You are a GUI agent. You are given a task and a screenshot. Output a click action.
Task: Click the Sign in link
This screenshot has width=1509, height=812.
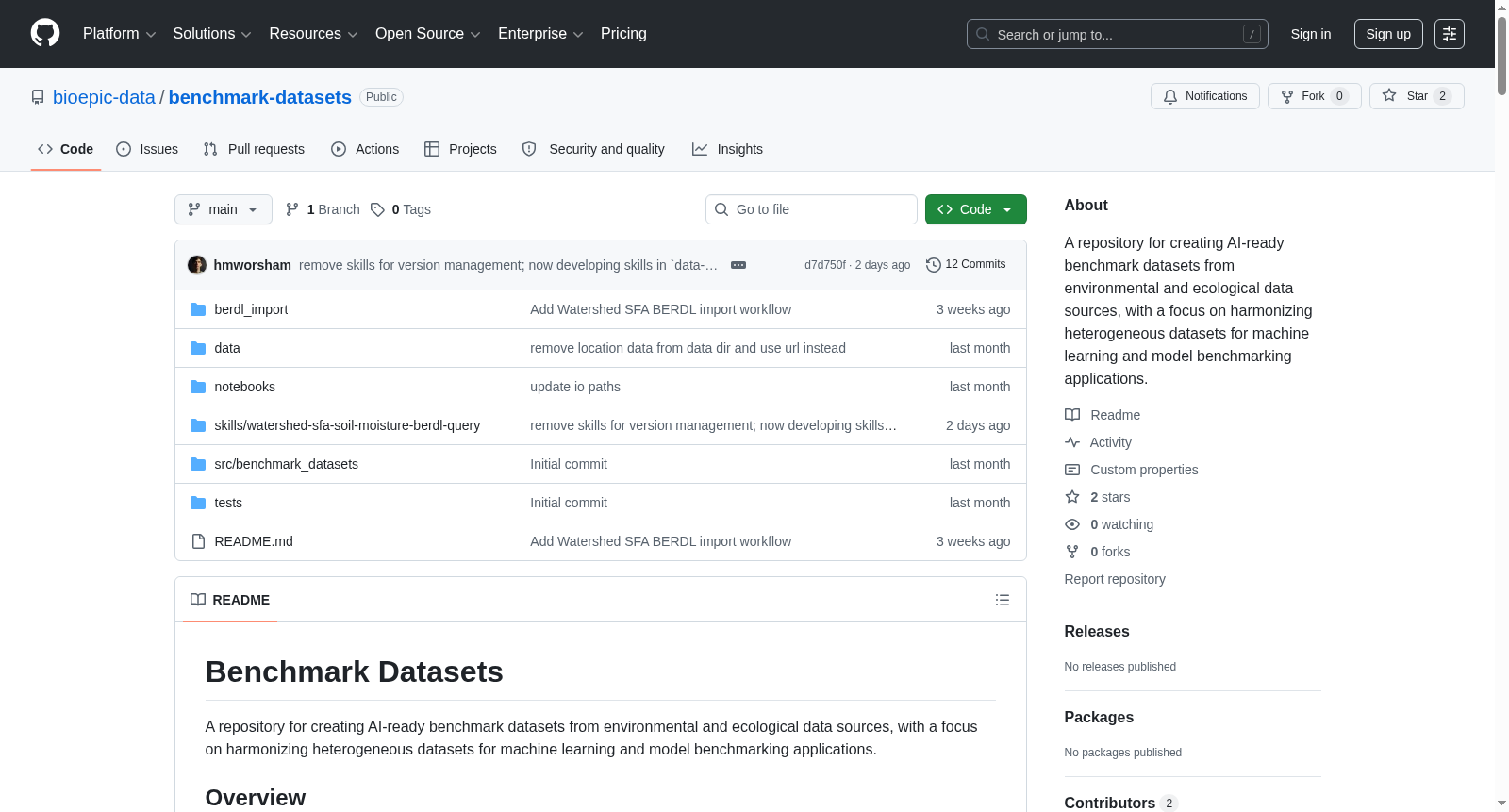(x=1311, y=34)
